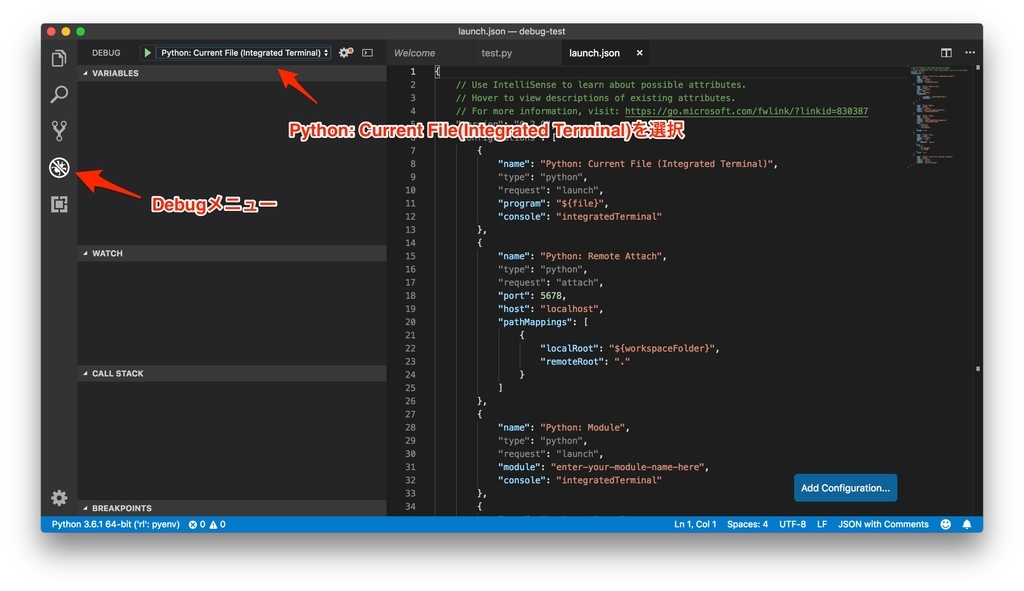Open the go.microsoft.com fwlink URL

746,111
